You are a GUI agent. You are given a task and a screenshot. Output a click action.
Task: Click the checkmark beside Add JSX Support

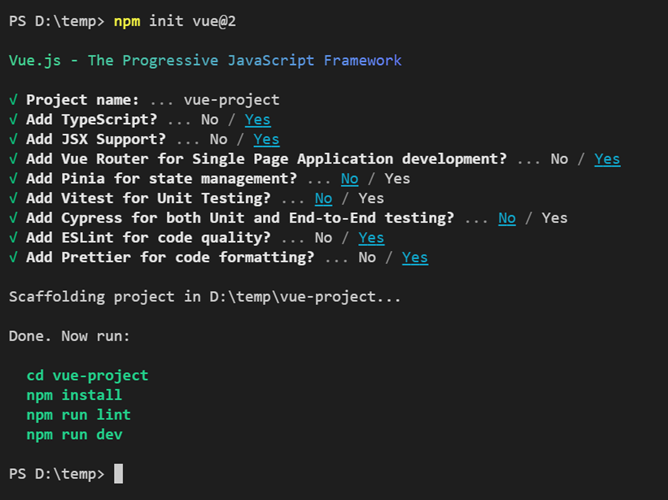(x=13, y=139)
